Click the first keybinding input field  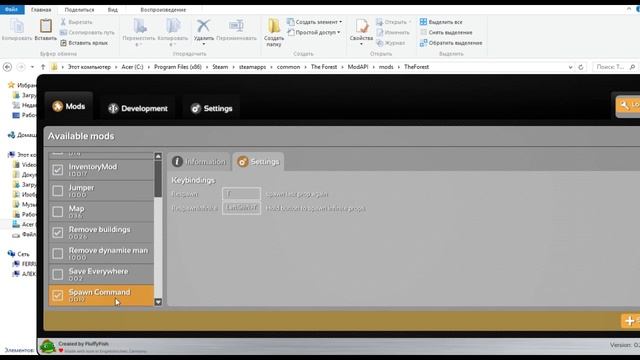(241, 194)
